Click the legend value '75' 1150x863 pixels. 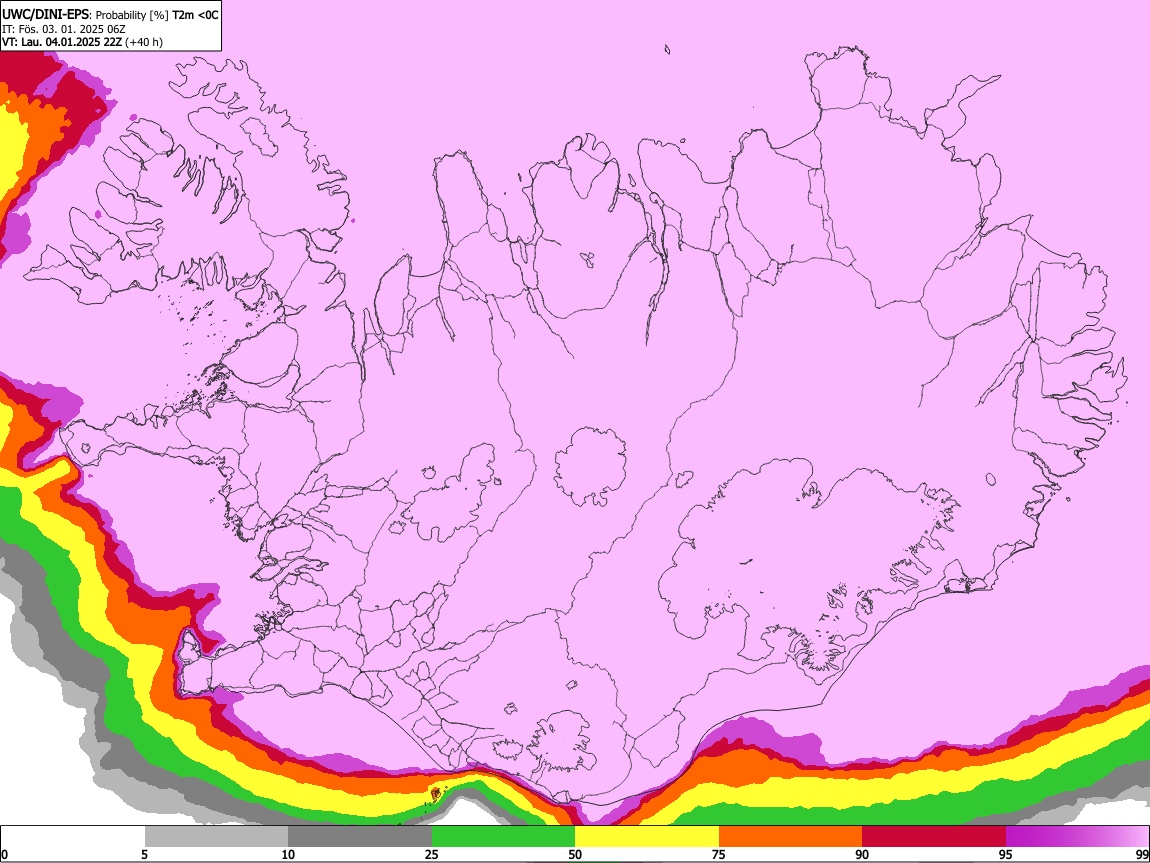coord(719,855)
